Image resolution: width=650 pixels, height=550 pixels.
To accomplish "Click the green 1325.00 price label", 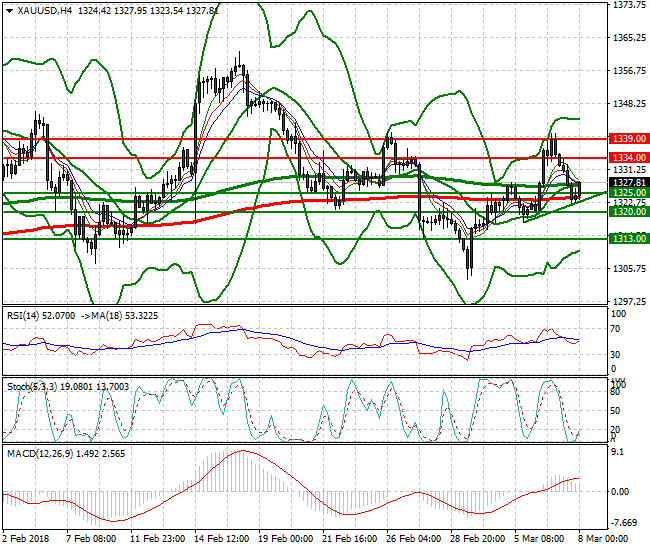I will click(x=629, y=193).
